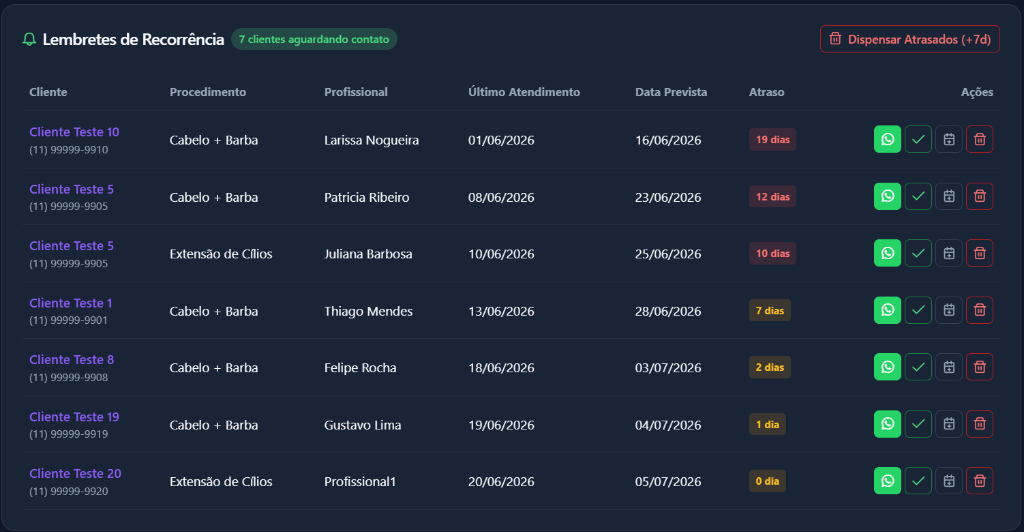Open Cliente Teste 20 client profile
Viewport: 1024px width, 532px height.
point(75,473)
